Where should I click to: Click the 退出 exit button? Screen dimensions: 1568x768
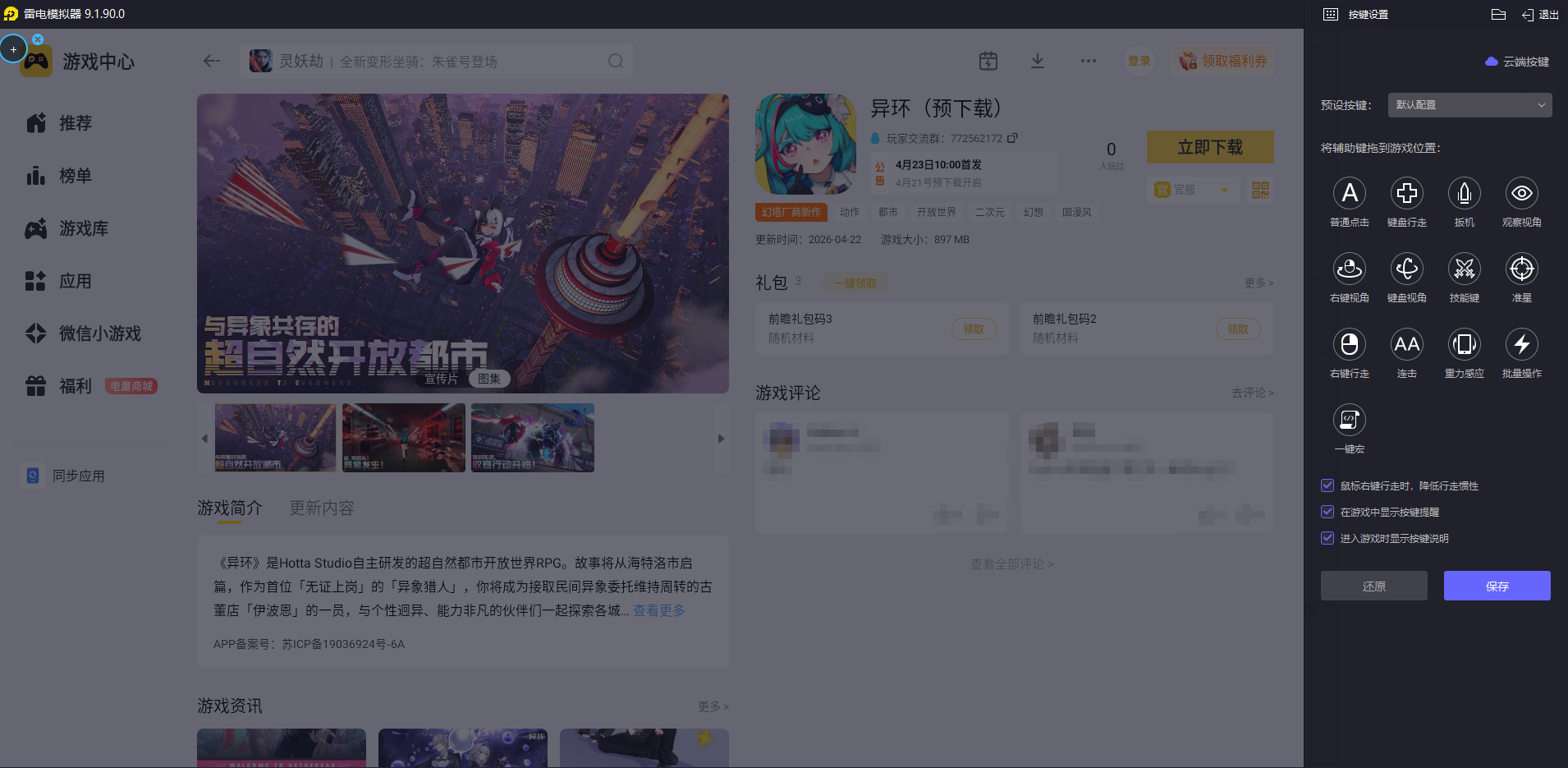[1540, 14]
